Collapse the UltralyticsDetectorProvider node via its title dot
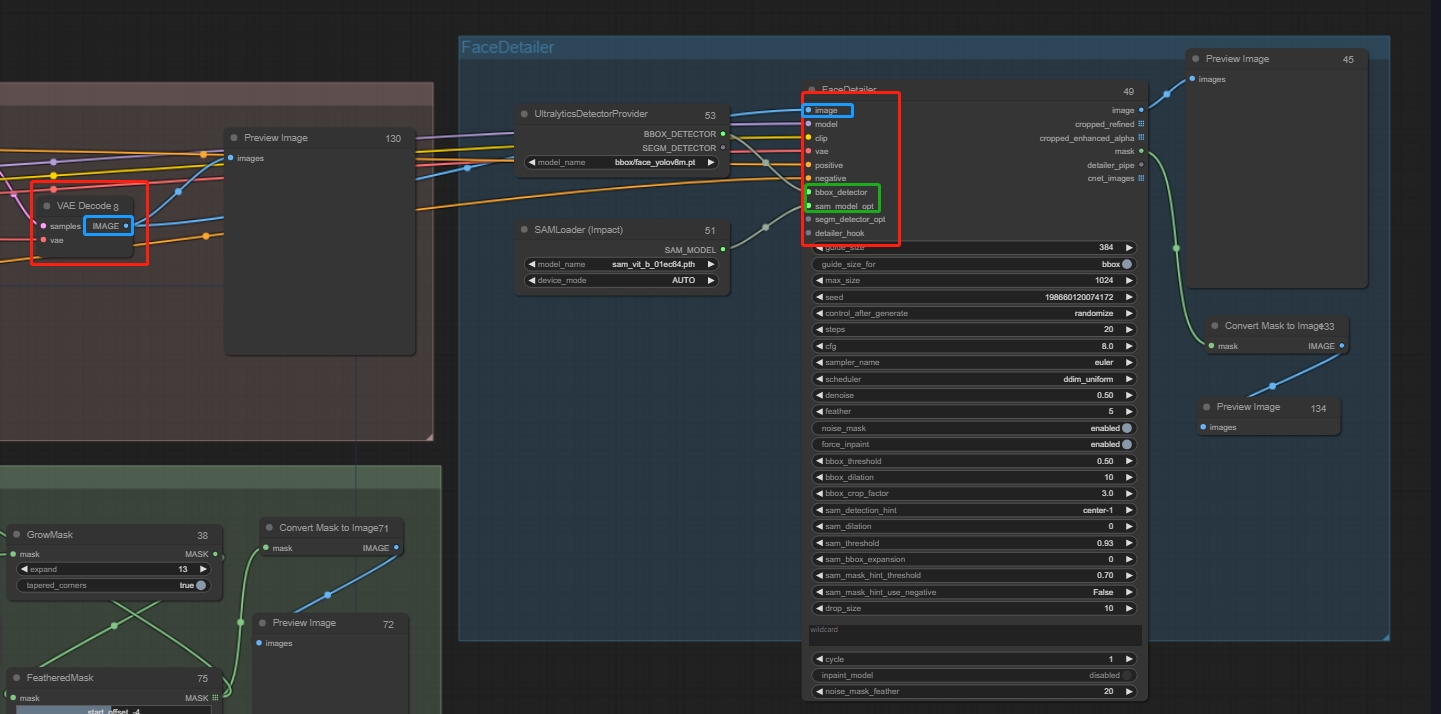The height and width of the screenshot is (714, 1441). (x=524, y=114)
